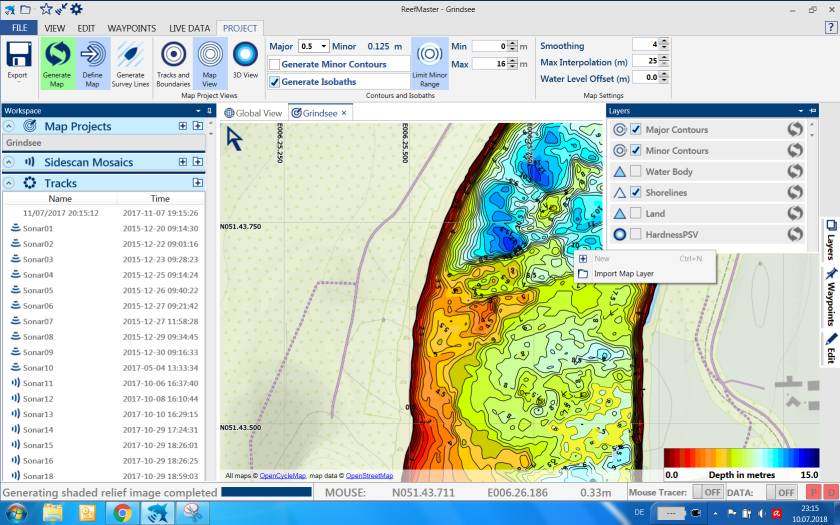
Task: Toggle Shorelines layer checkbox
Action: click(635, 192)
